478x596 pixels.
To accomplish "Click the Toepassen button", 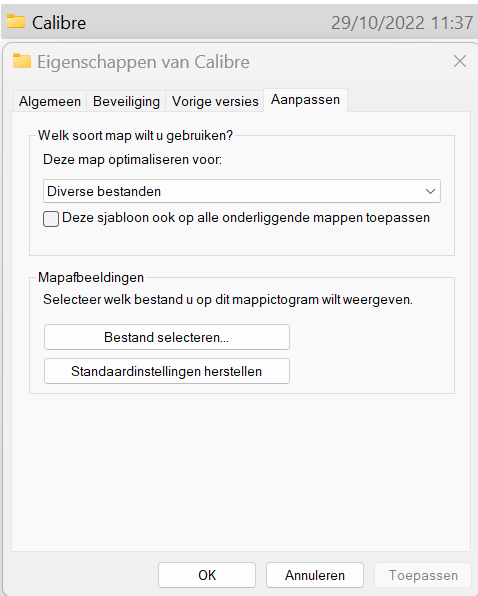I will pos(423,575).
